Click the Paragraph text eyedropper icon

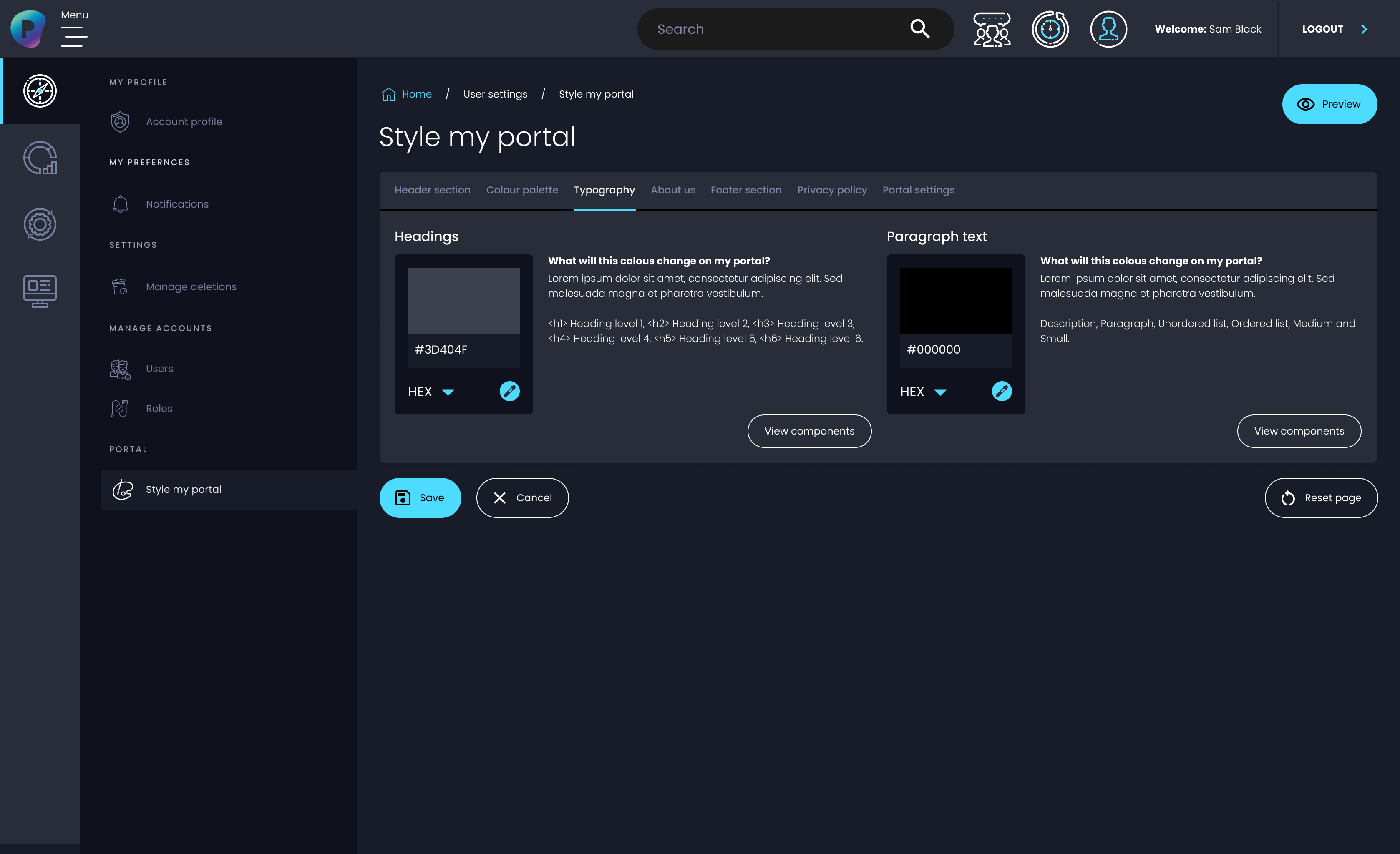(x=1001, y=391)
